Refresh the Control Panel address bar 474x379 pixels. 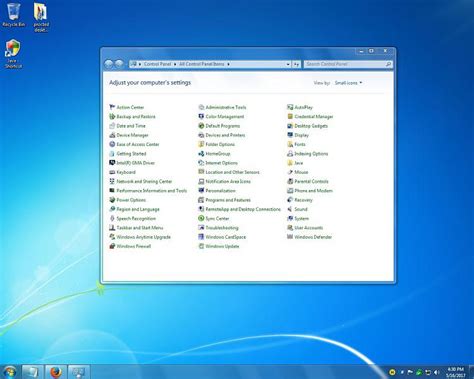pyautogui.click(x=296, y=64)
